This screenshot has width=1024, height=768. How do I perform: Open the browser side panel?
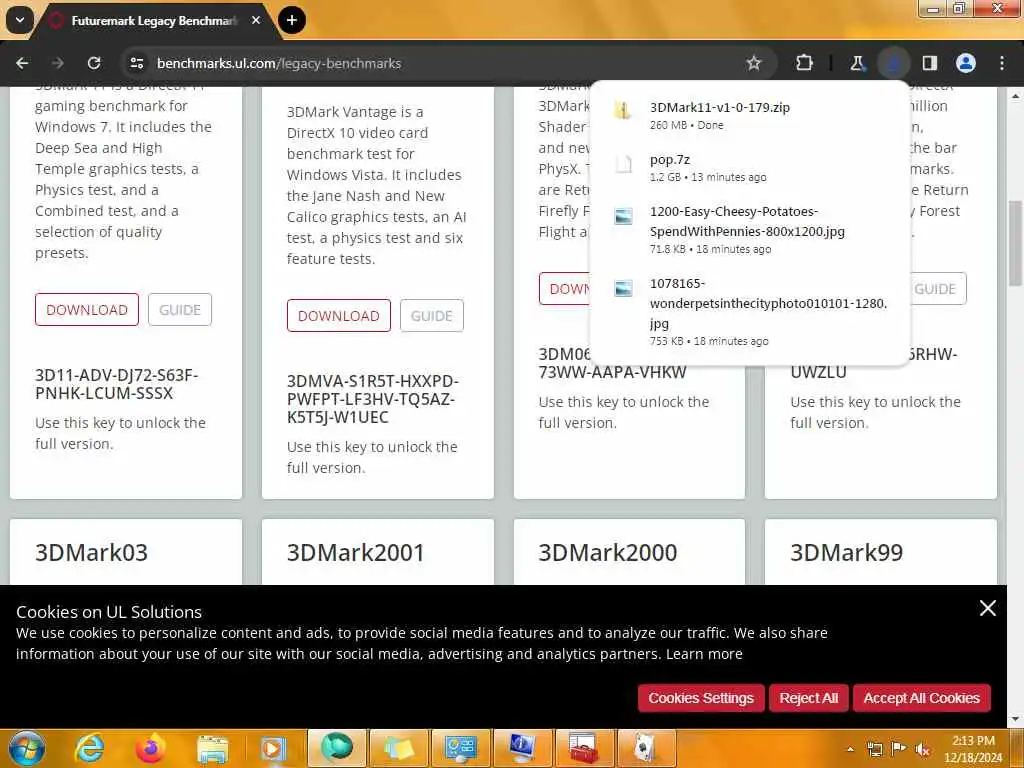(x=930, y=63)
